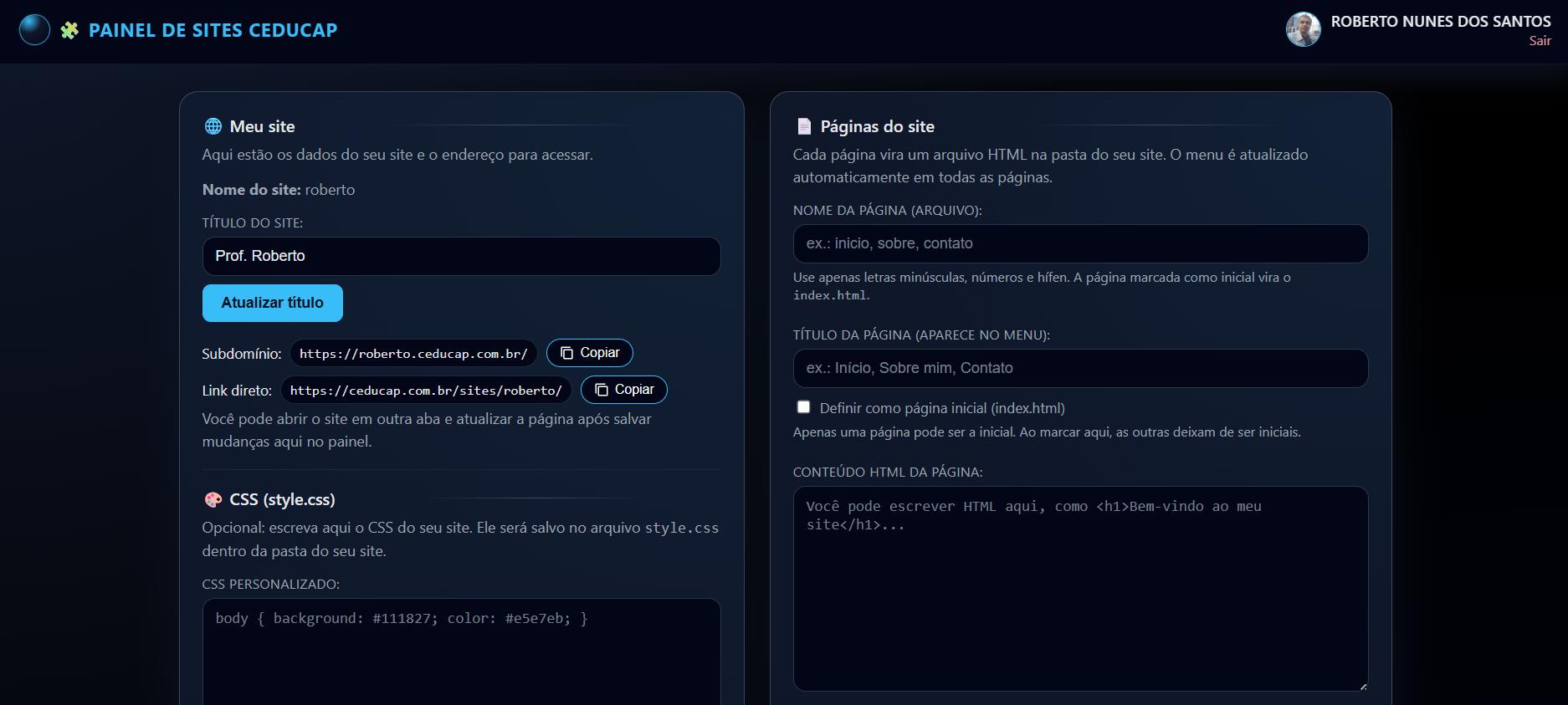Copy the subdomain URL with Copiar button
This screenshot has height=705, width=1568.
coord(590,353)
